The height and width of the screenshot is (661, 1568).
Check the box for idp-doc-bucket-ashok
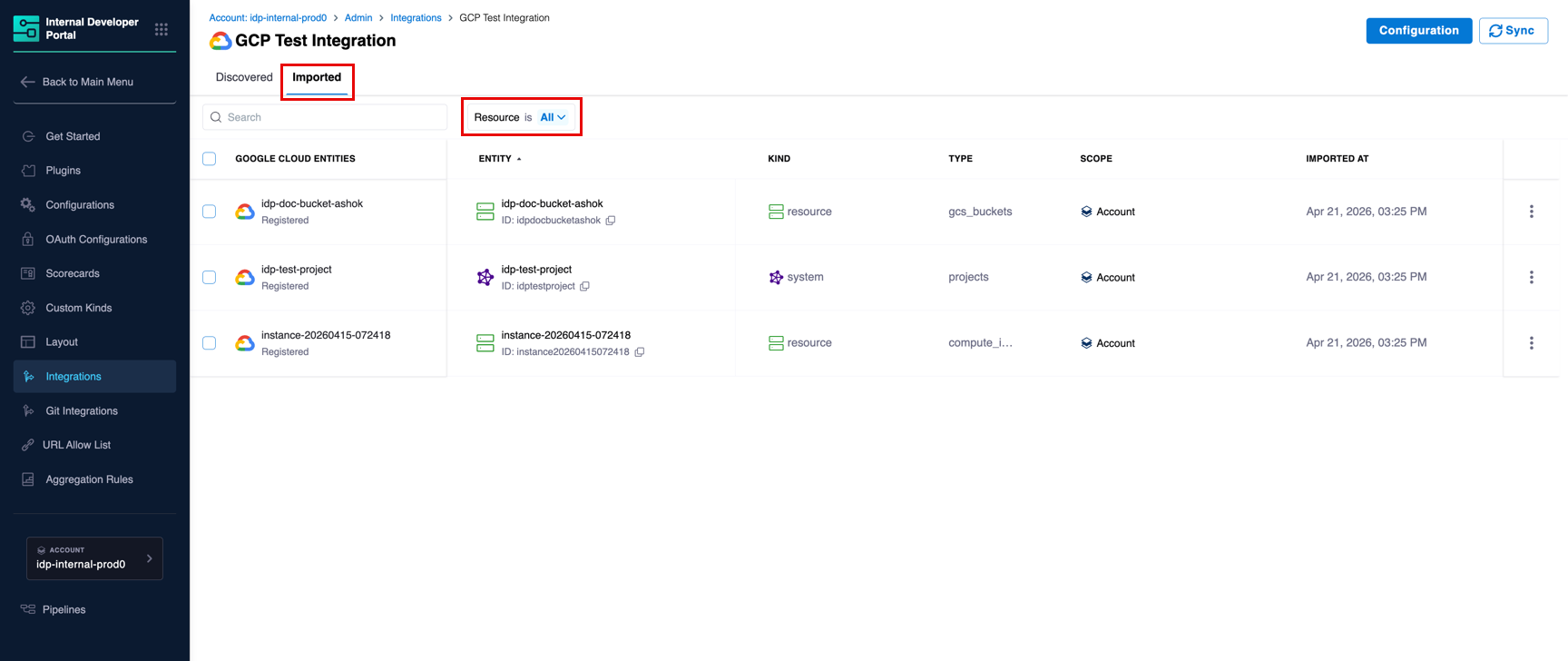[210, 212]
